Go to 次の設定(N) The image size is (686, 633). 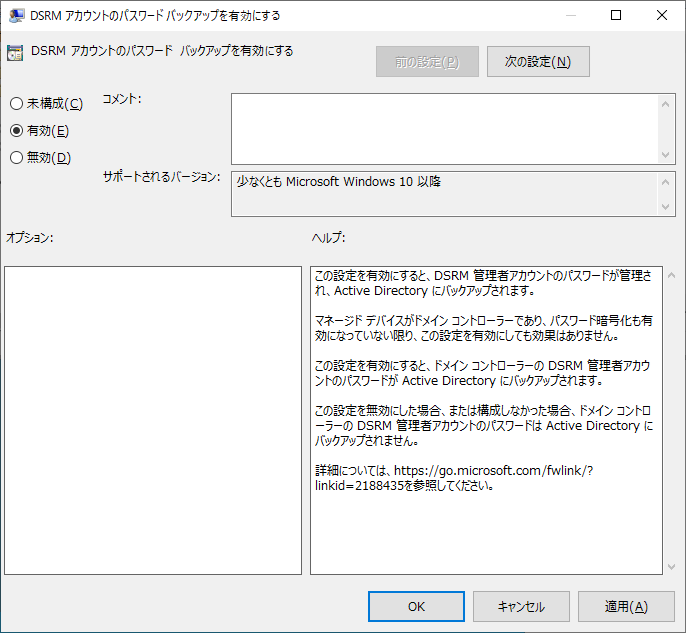tap(538, 62)
